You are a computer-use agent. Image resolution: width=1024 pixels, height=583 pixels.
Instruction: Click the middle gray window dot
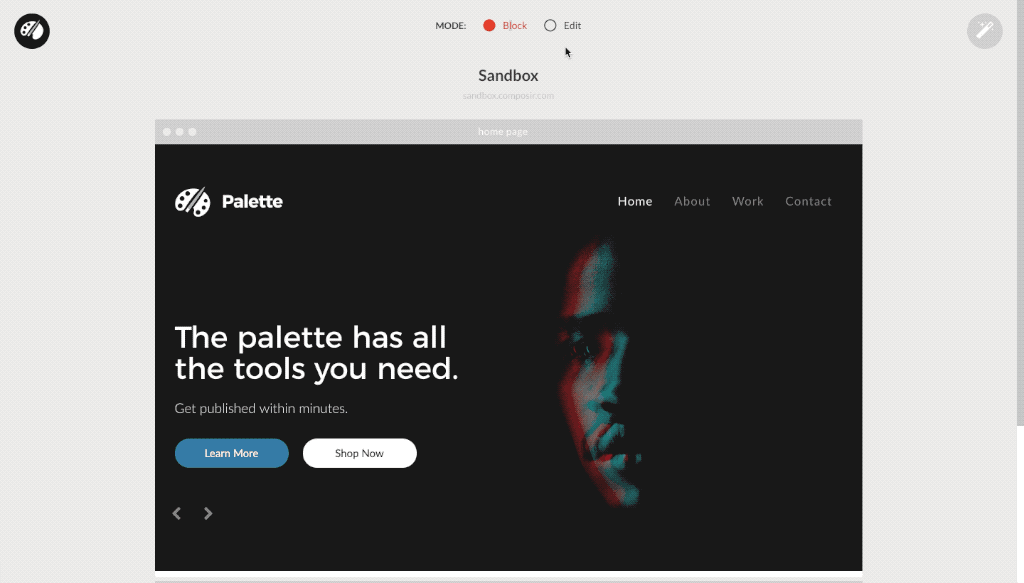tap(180, 132)
